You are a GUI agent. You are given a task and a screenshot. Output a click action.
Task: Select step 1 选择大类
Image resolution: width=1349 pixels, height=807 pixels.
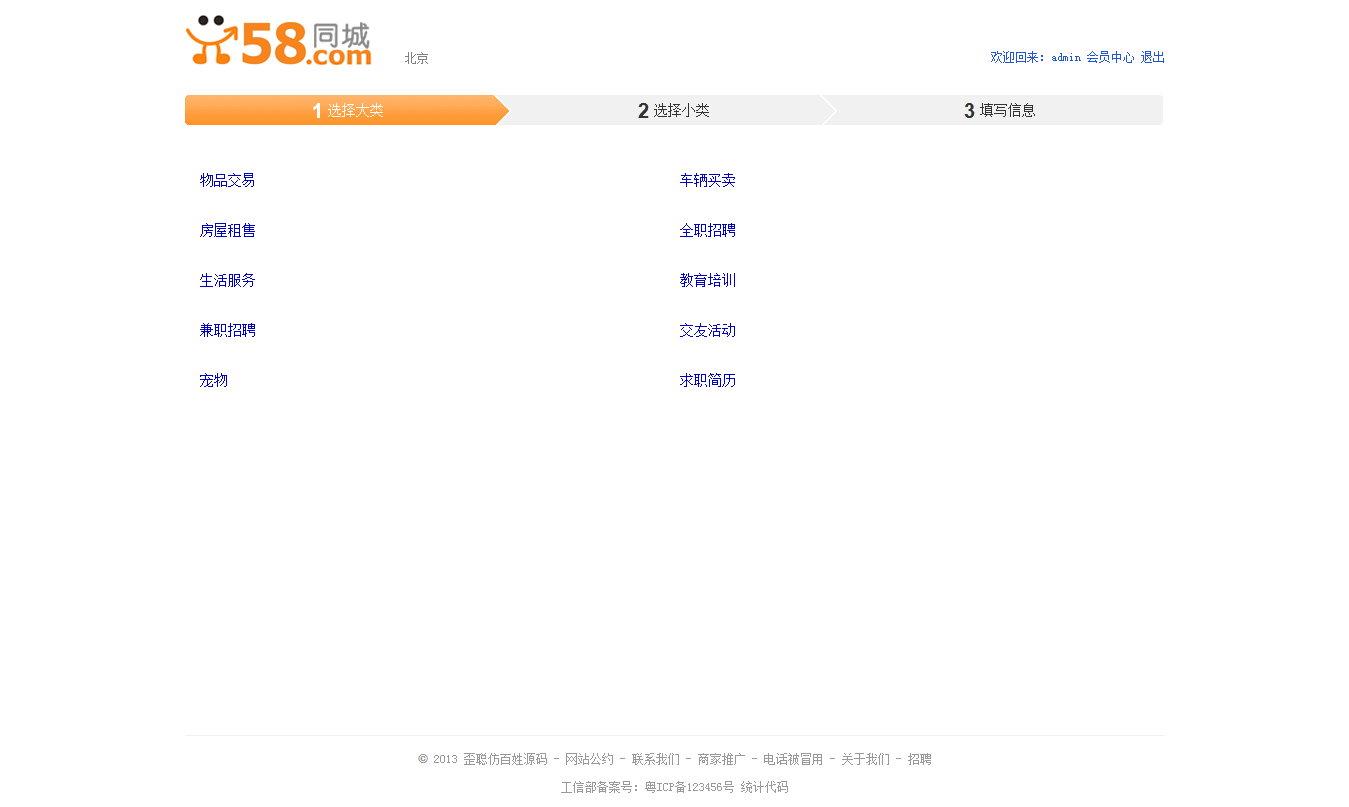coord(347,110)
